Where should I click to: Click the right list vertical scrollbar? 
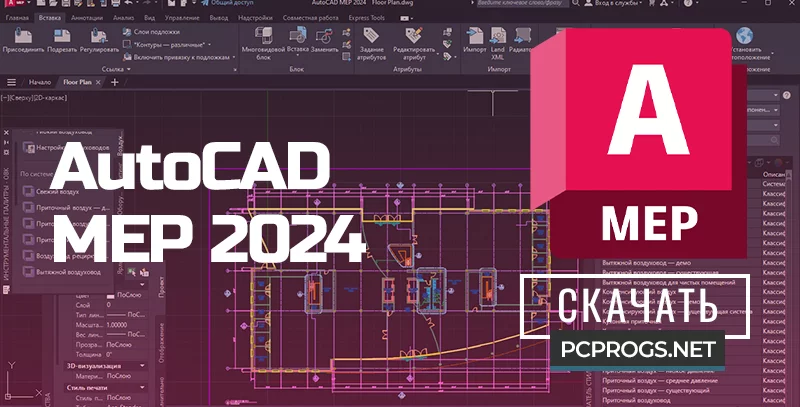click(x=788, y=286)
